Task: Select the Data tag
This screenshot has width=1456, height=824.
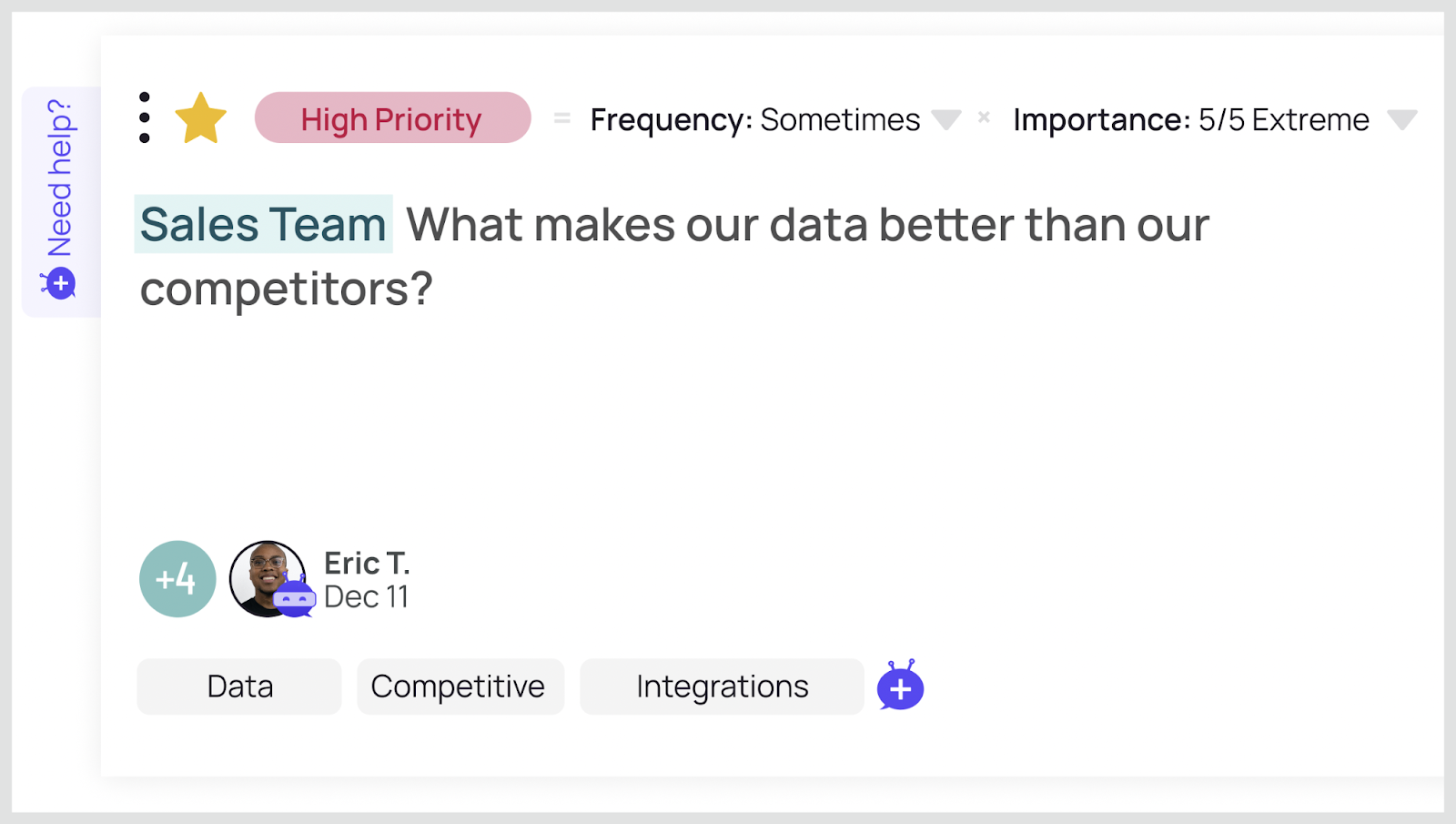Action: (x=239, y=687)
